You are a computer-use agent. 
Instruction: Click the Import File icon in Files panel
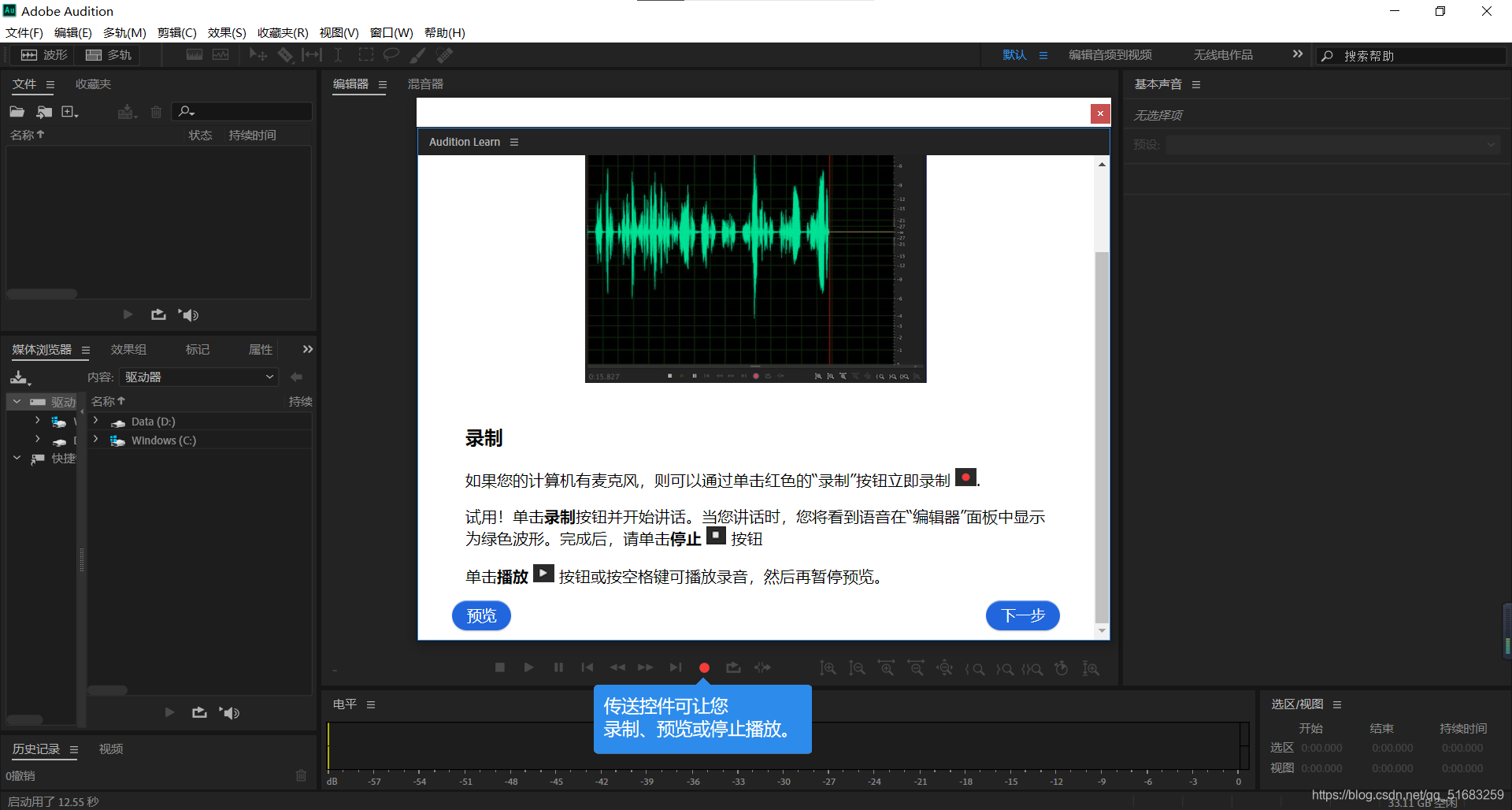point(44,112)
